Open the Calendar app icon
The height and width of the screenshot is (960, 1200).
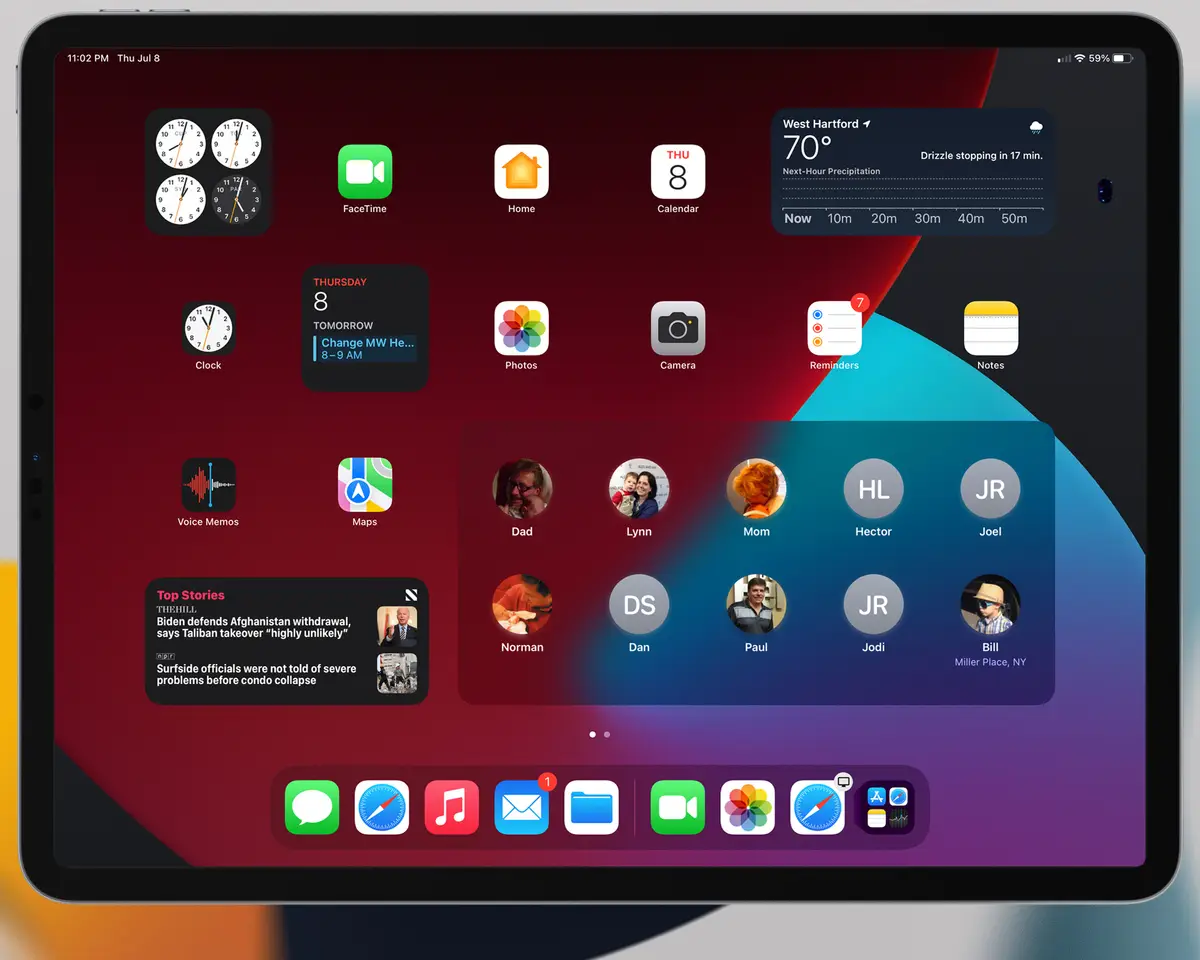pos(678,172)
